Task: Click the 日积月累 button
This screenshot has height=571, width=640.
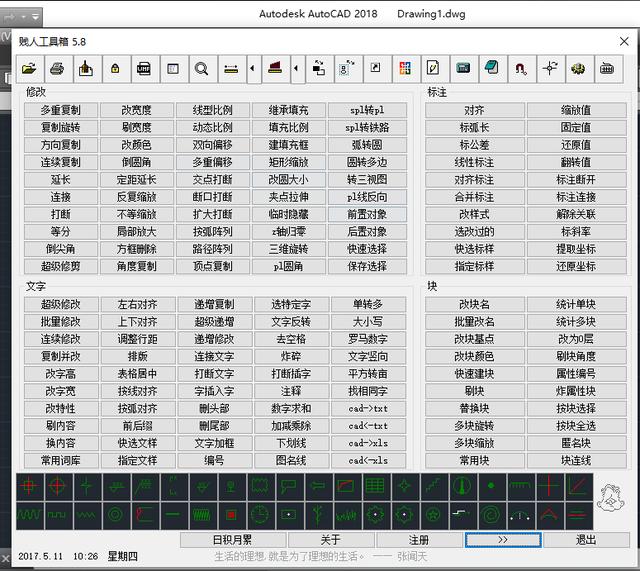Action: tap(232, 540)
